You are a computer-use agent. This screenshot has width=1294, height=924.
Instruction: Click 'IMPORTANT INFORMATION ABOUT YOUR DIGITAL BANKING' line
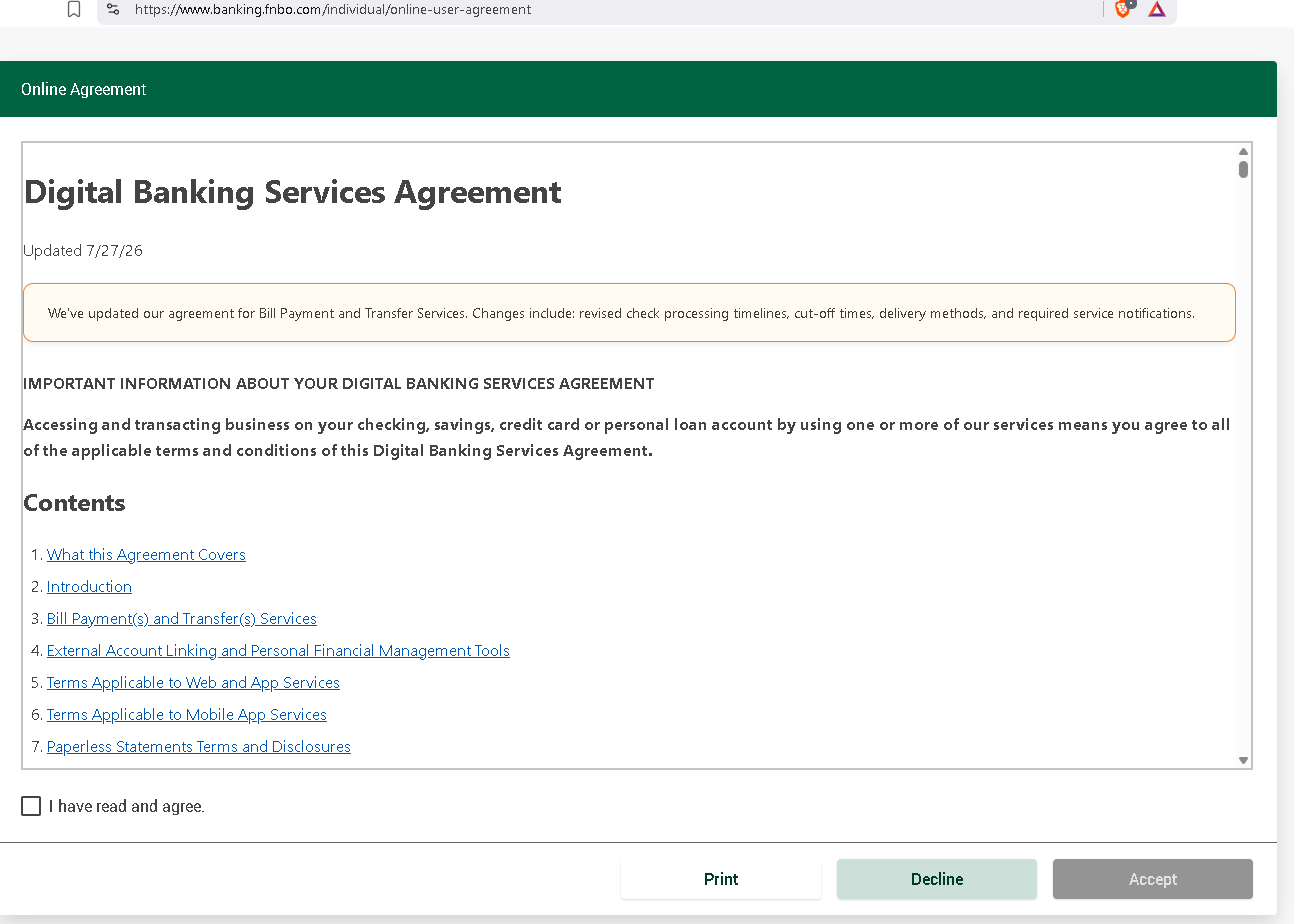click(339, 384)
